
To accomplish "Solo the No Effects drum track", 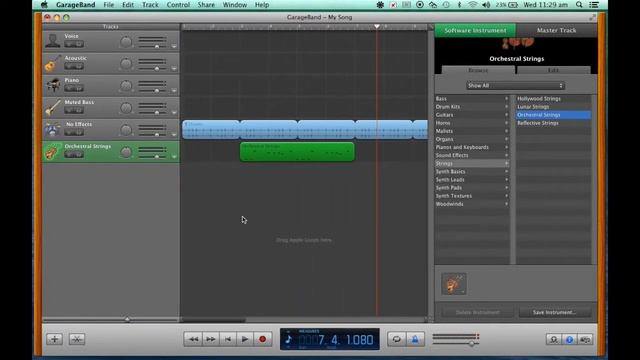I will 79,132.
